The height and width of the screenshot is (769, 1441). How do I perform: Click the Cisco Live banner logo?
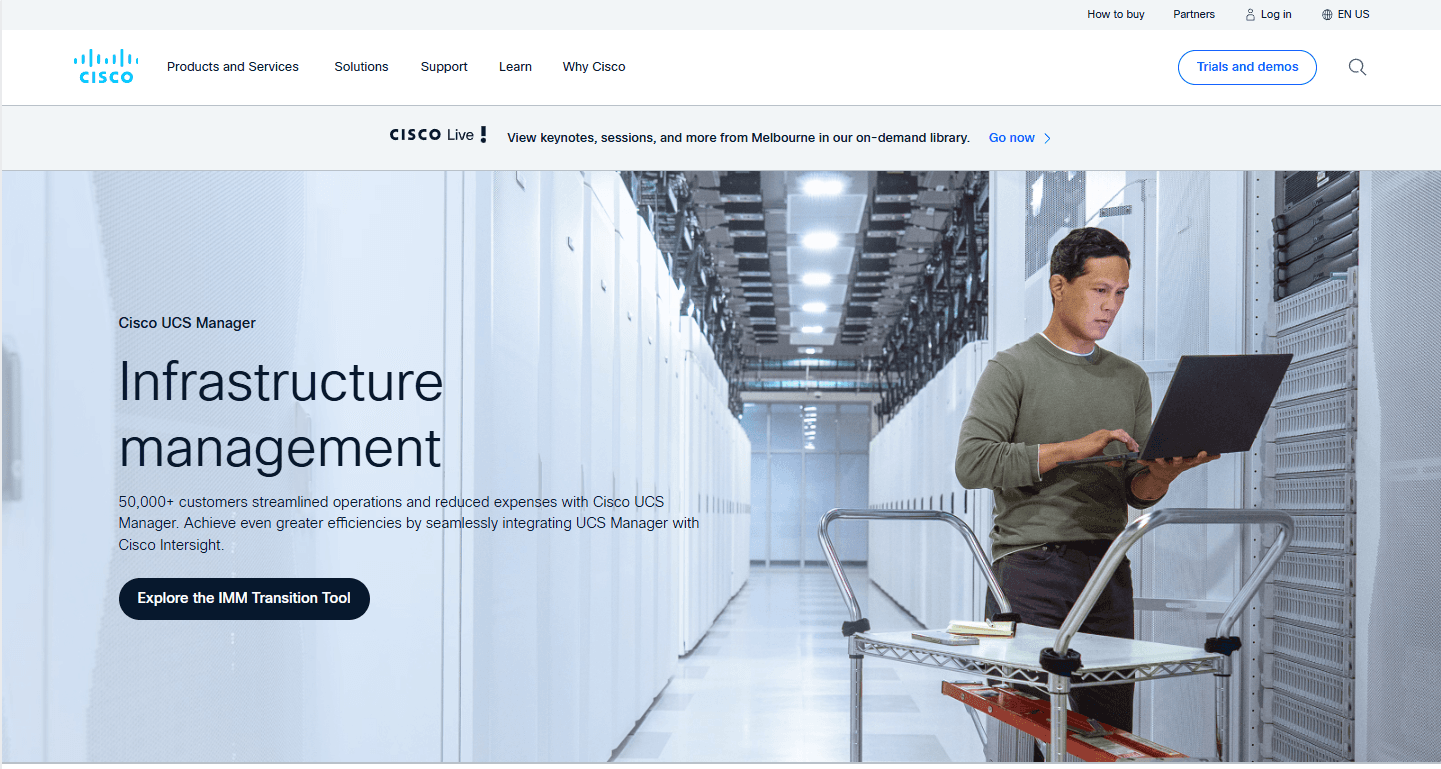click(438, 135)
